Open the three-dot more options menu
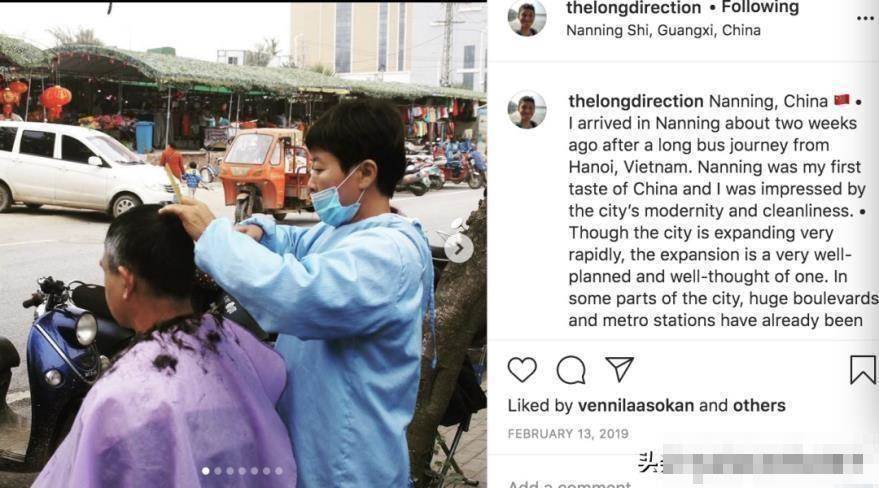The width and height of the screenshot is (879, 488). 865,18
